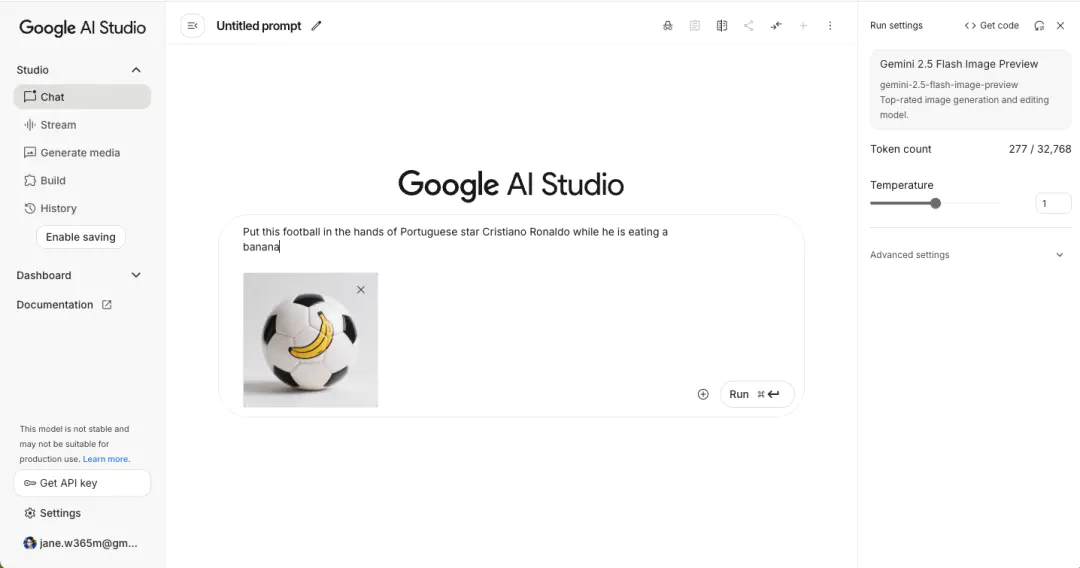Click the Enable saving button
This screenshot has width=1080, height=568.
(81, 237)
